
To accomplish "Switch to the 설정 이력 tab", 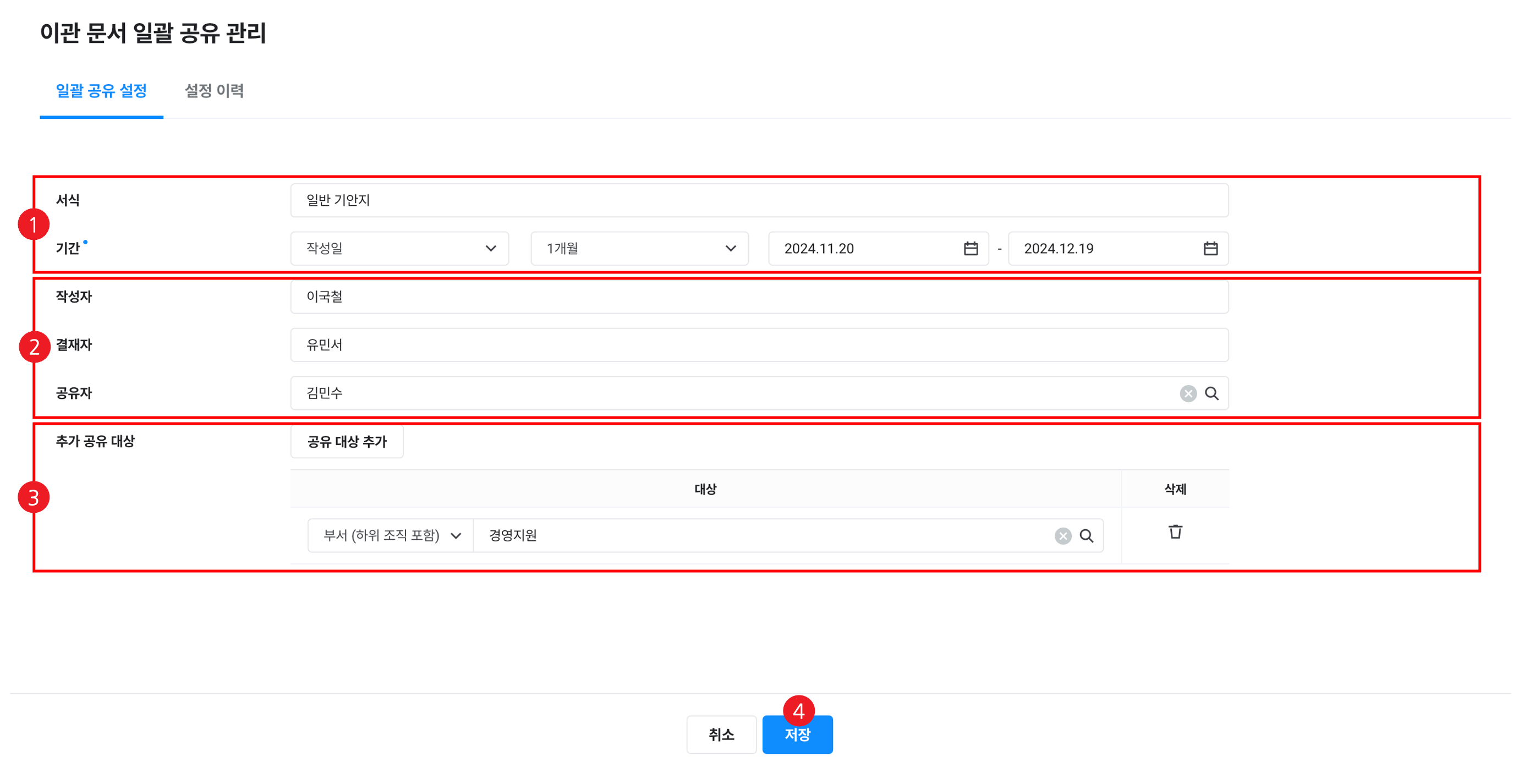I will [214, 90].
